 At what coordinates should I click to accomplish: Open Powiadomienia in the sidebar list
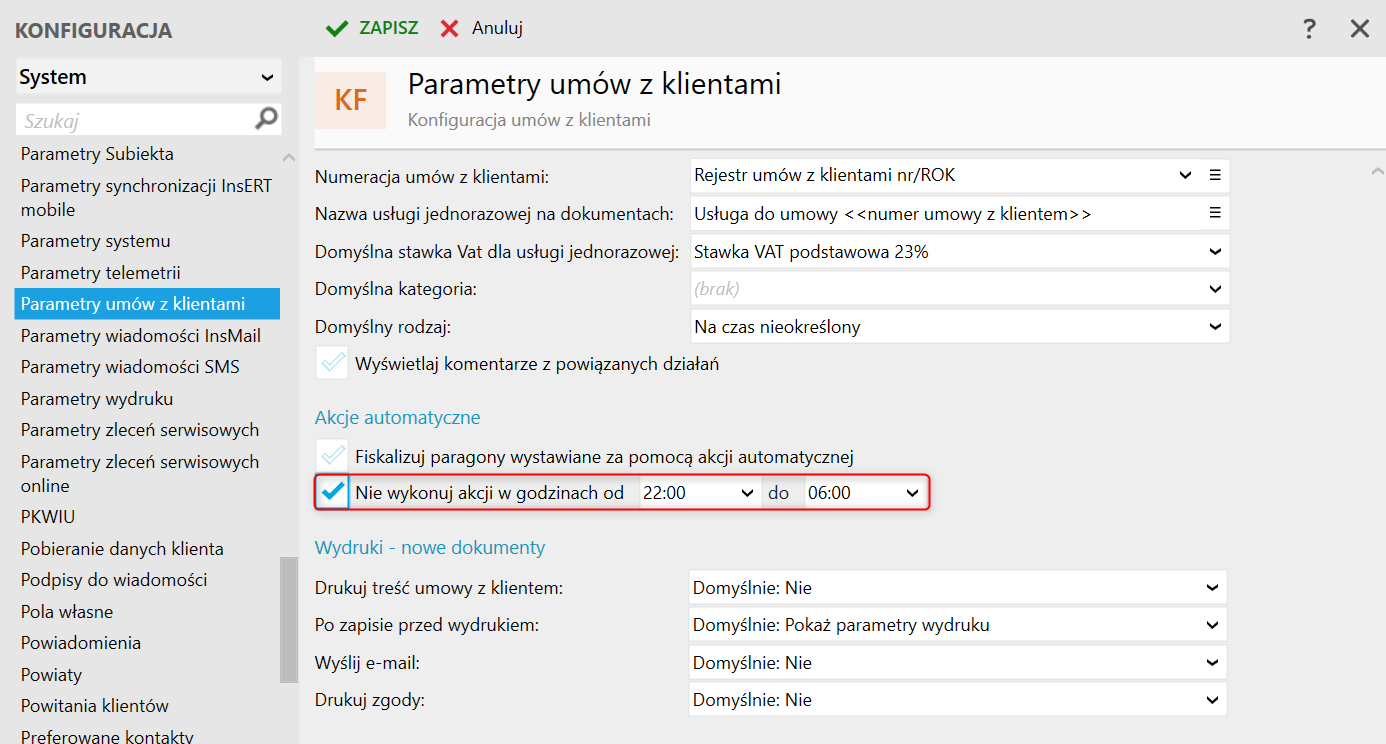pos(81,643)
